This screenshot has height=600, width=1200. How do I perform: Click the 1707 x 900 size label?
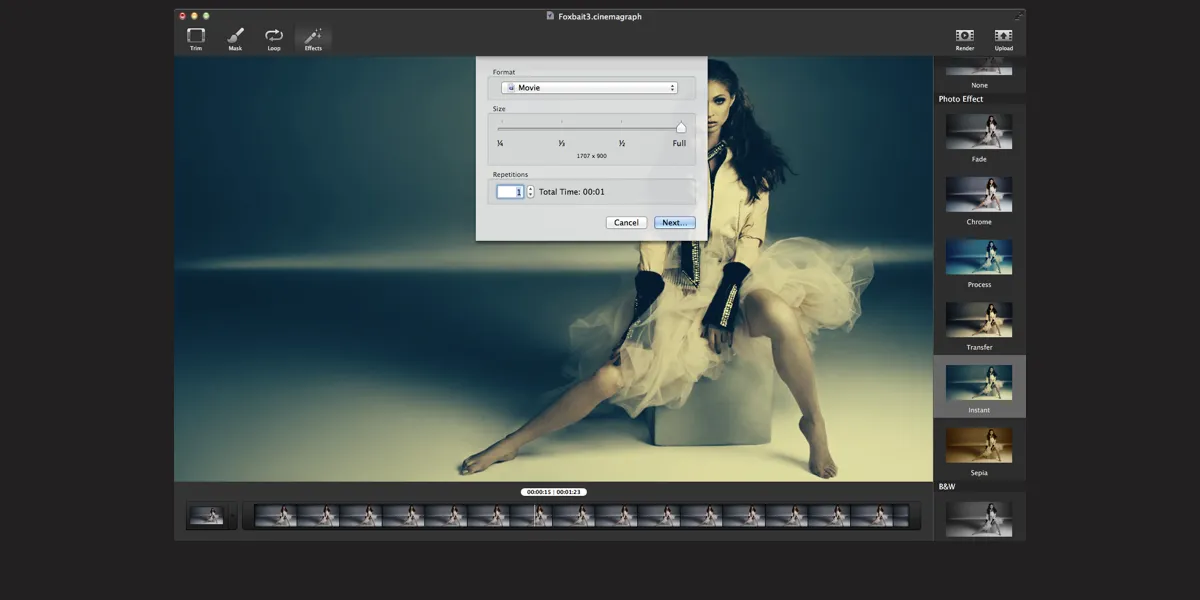pyautogui.click(x=592, y=156)
